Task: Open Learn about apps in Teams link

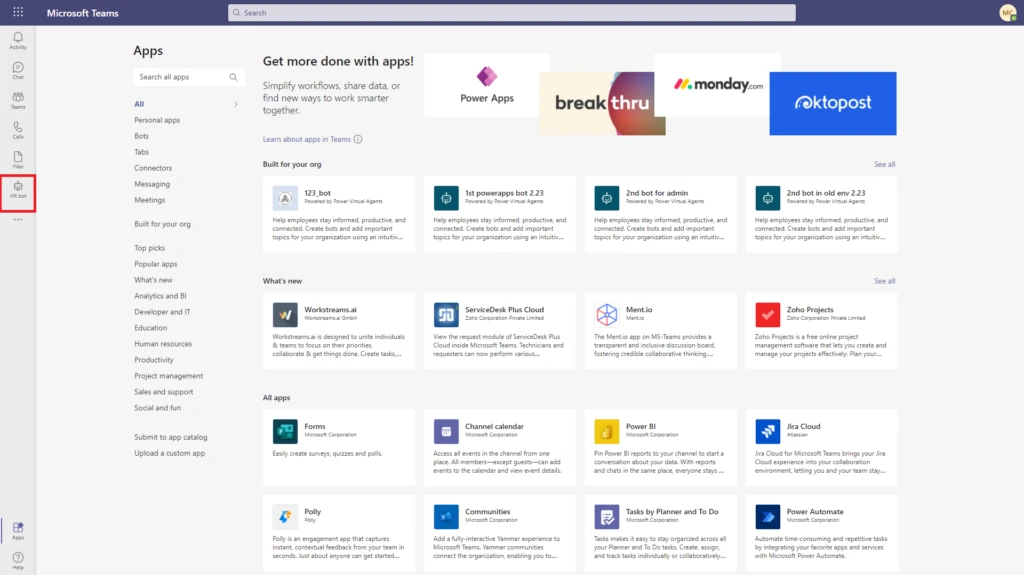Action: 307,139
